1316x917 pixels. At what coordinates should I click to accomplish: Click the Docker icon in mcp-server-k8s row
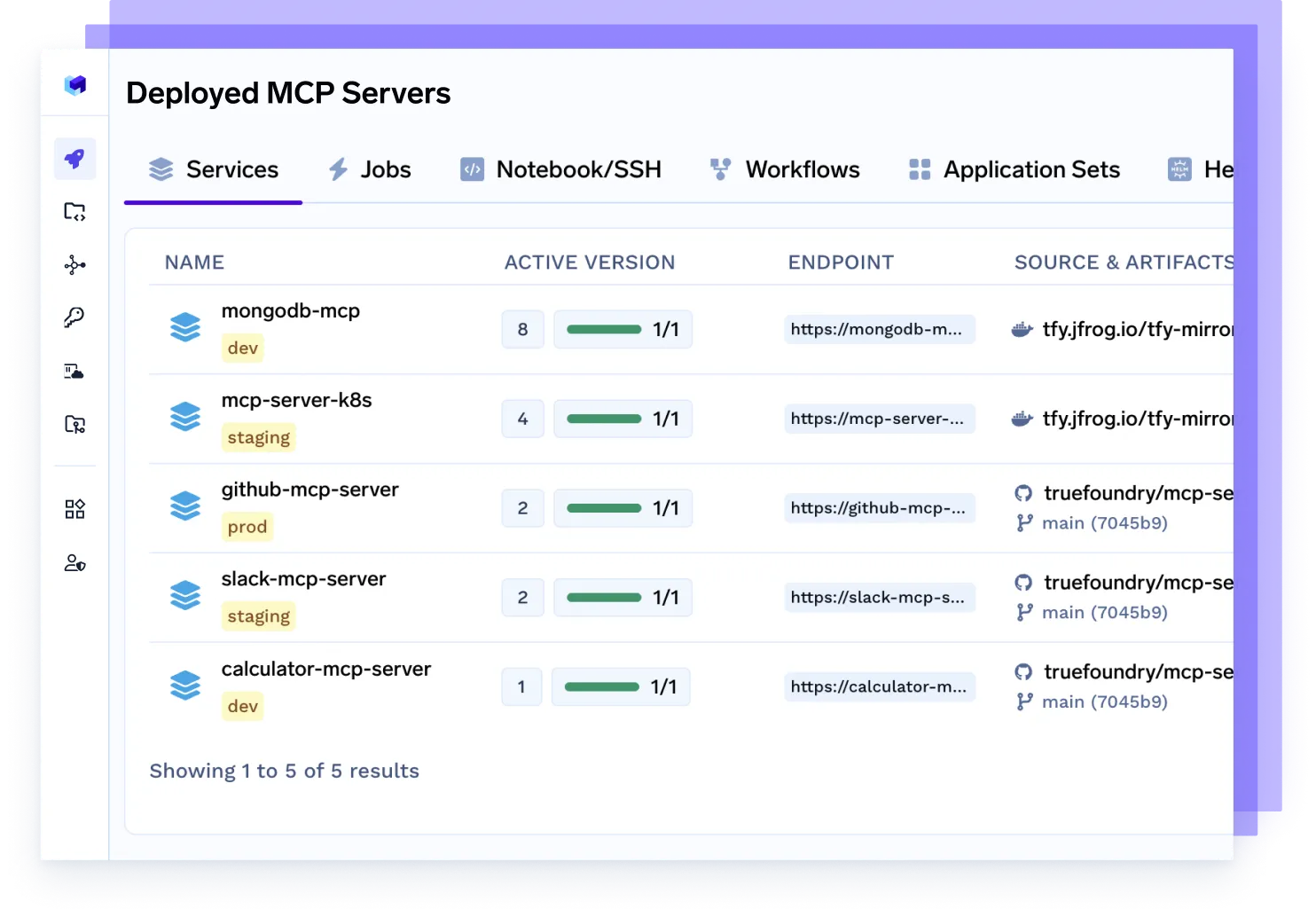point(1022,419)
